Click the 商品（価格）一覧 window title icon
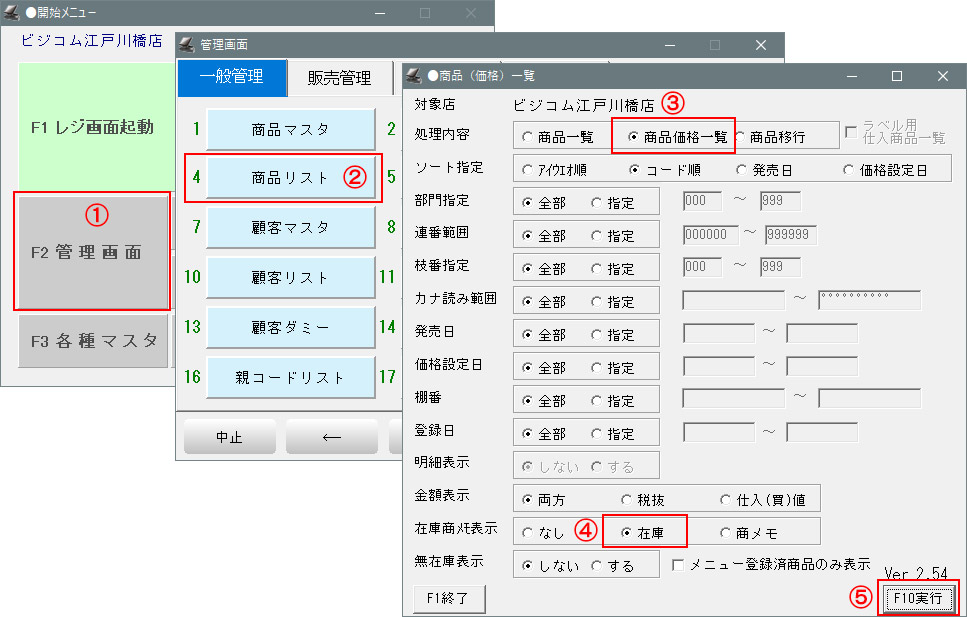Screen dimensions: 967x617 click(x=414, y=75)
